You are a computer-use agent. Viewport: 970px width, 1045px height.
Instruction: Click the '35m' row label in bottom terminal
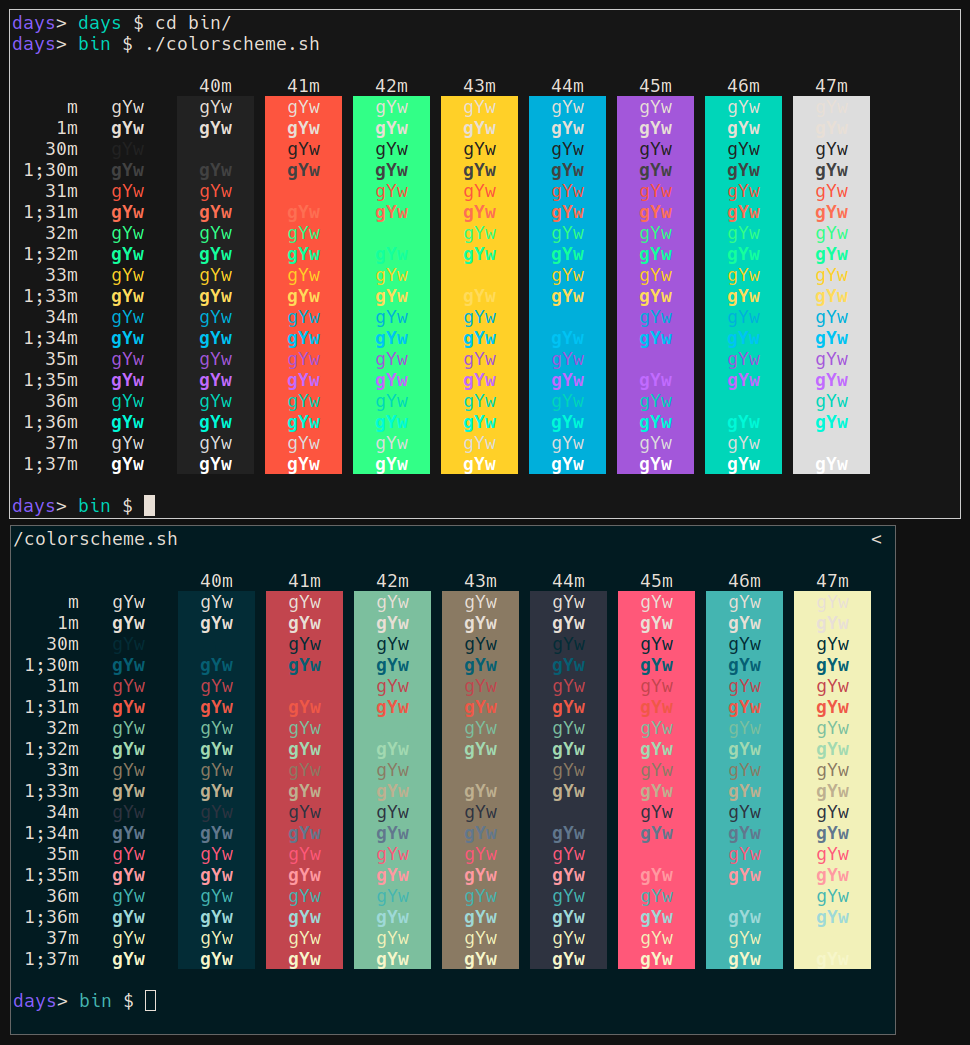pyautogui.click(x=63, y=854)
